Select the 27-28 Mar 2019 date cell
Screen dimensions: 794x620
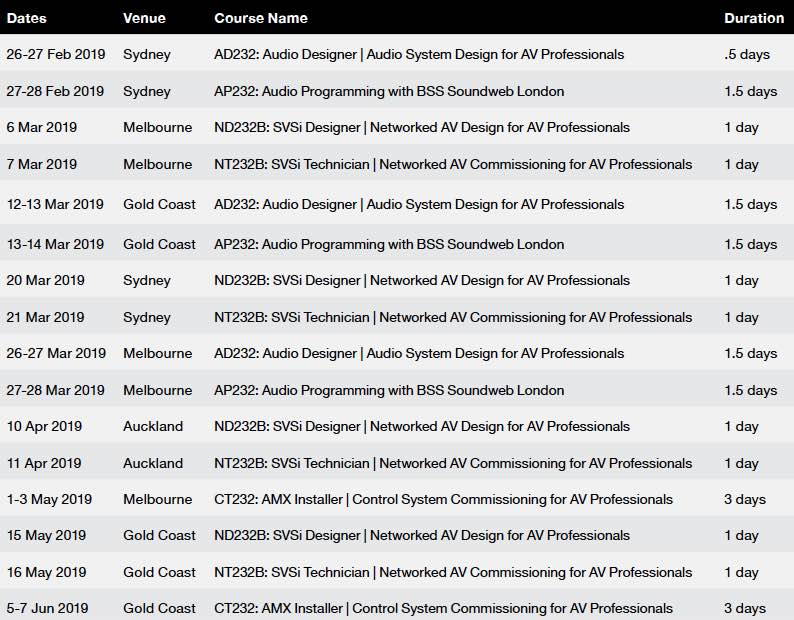tap(56, 390)
